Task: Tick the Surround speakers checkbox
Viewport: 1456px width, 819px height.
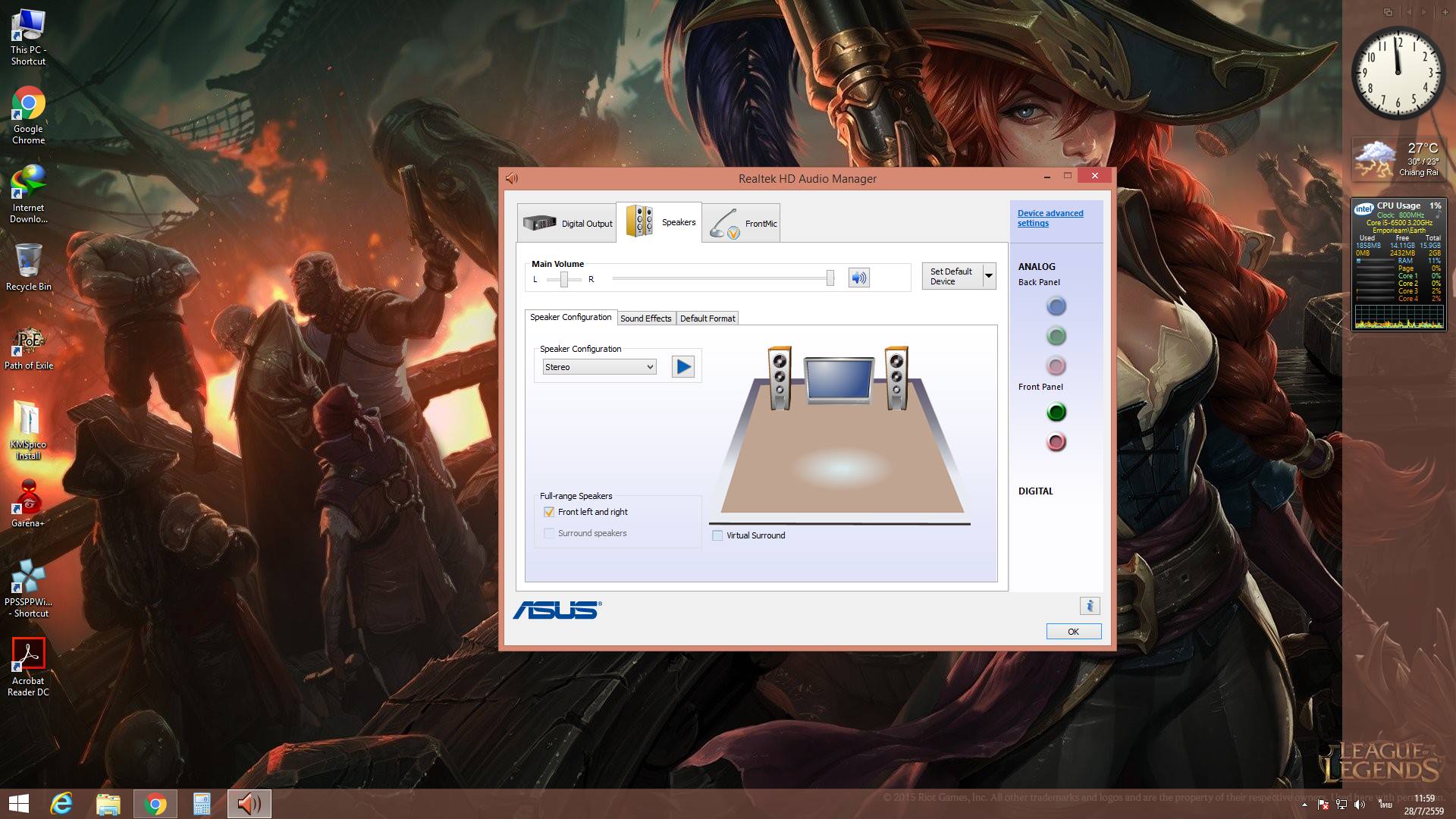Action: pyautogui.click(x=549, y=533)
